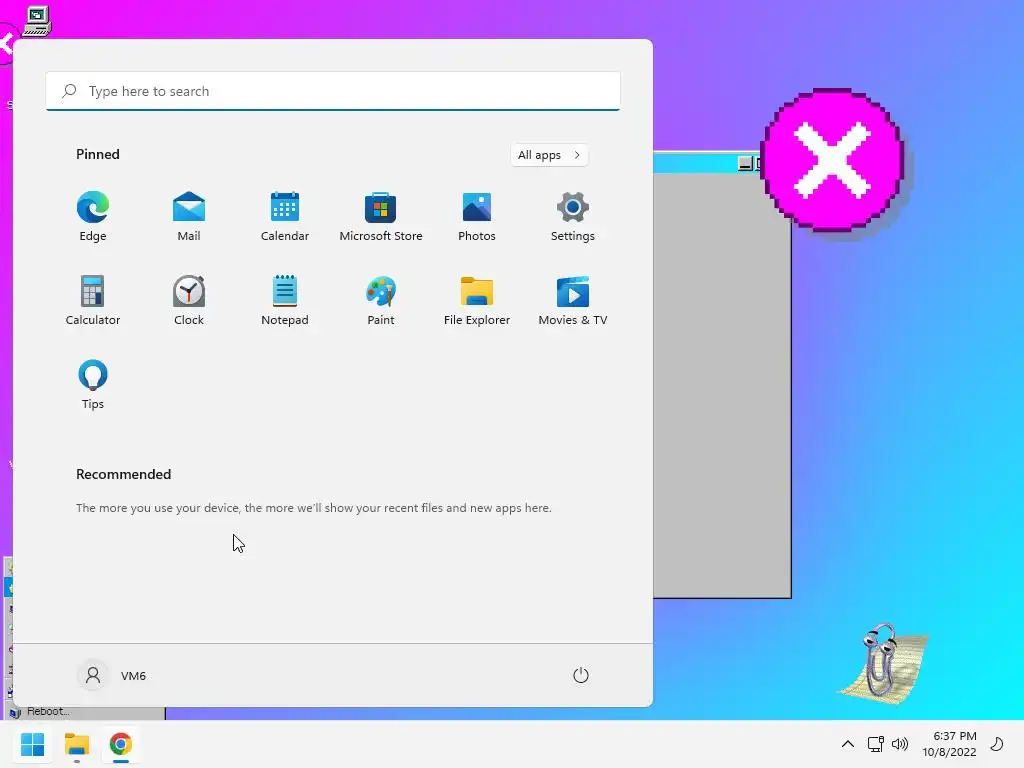Viewport: 1024px width, 768px height.
Task: Open the VM6 user account menu
Action: (112, 675)
